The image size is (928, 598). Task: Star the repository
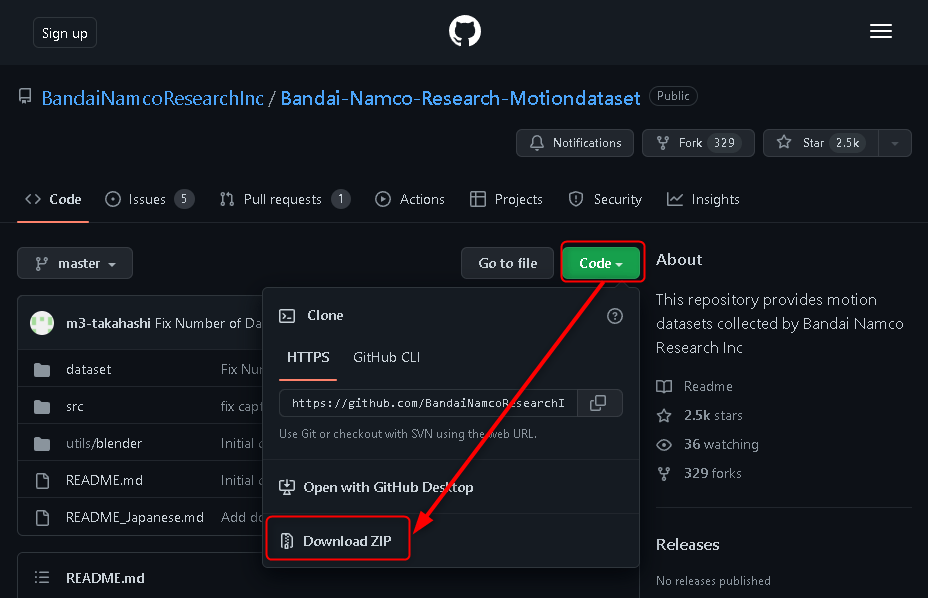tap(820, 143)
